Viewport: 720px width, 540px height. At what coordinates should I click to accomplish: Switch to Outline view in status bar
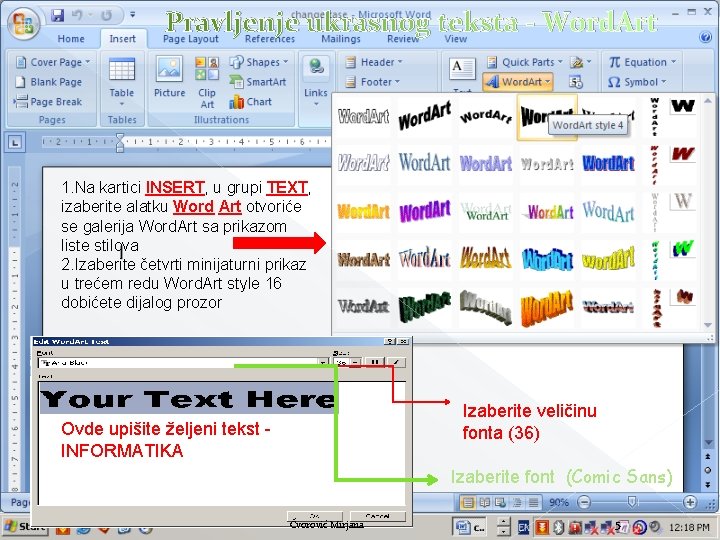click(x=517, y=502)
